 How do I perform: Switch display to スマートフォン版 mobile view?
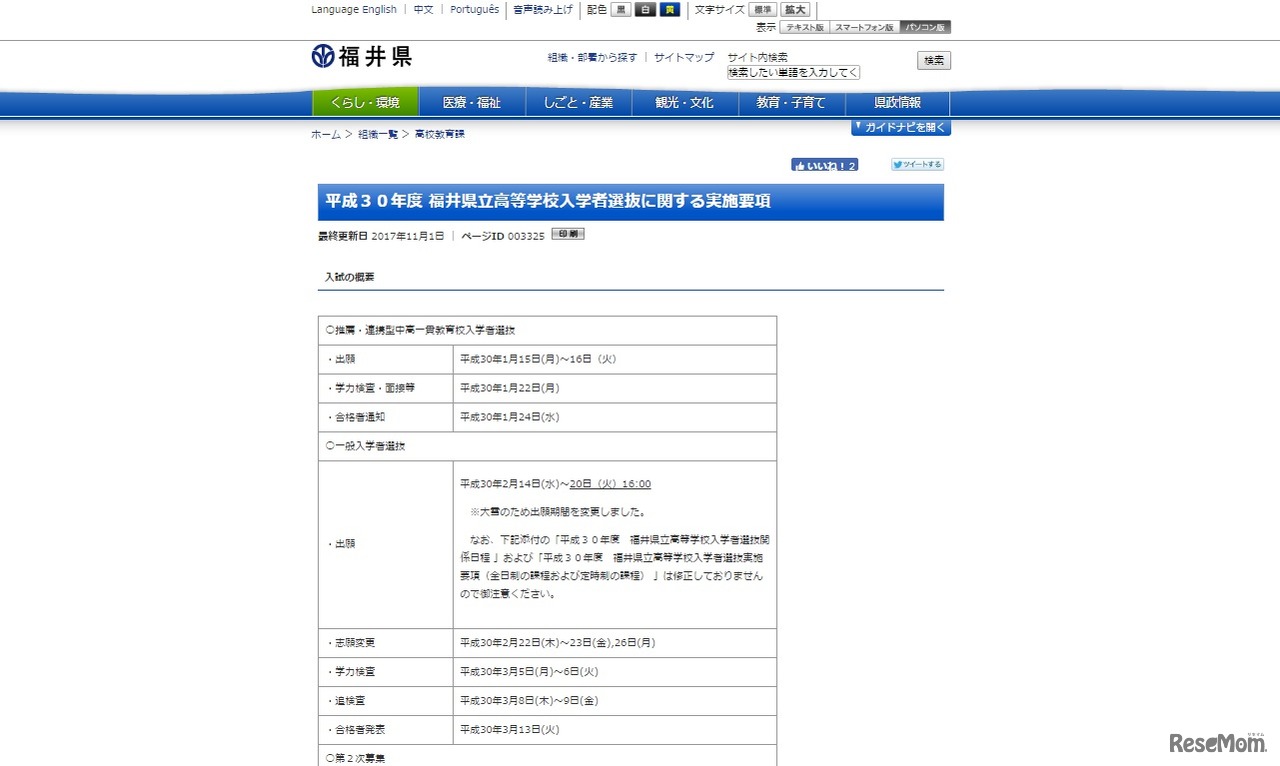pos(863,27)
